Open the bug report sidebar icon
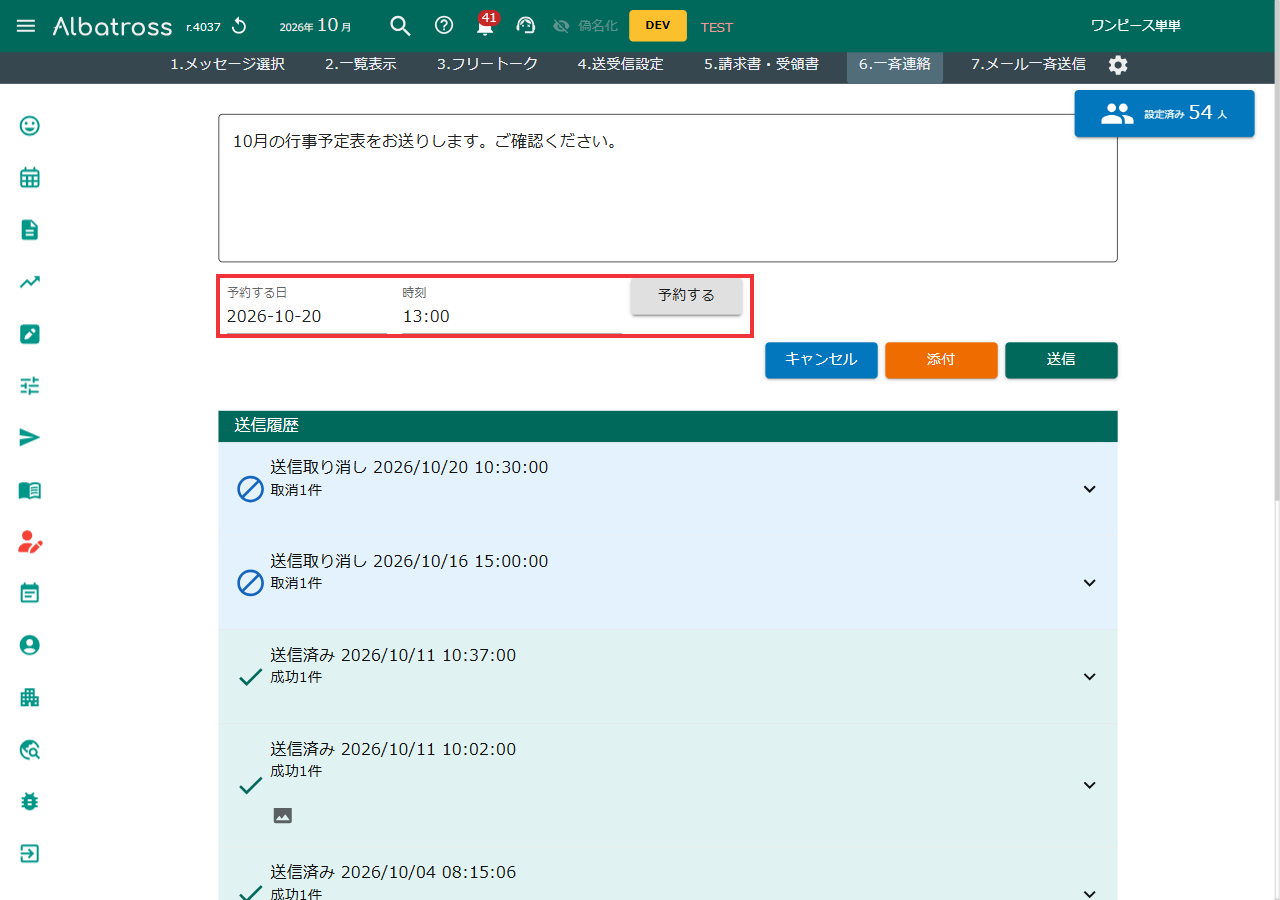 point(30,802)
